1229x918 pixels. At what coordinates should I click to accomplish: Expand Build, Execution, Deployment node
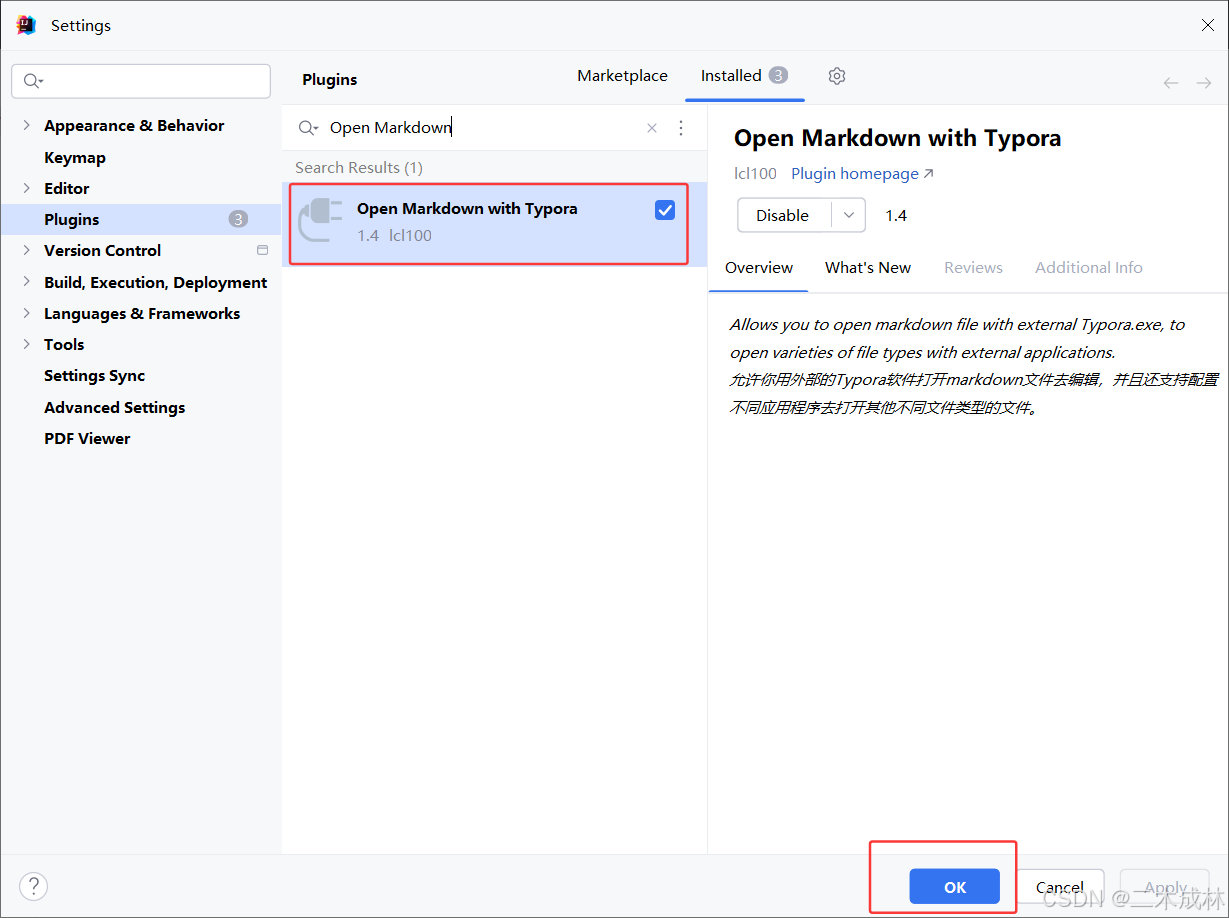pos(26,282)
